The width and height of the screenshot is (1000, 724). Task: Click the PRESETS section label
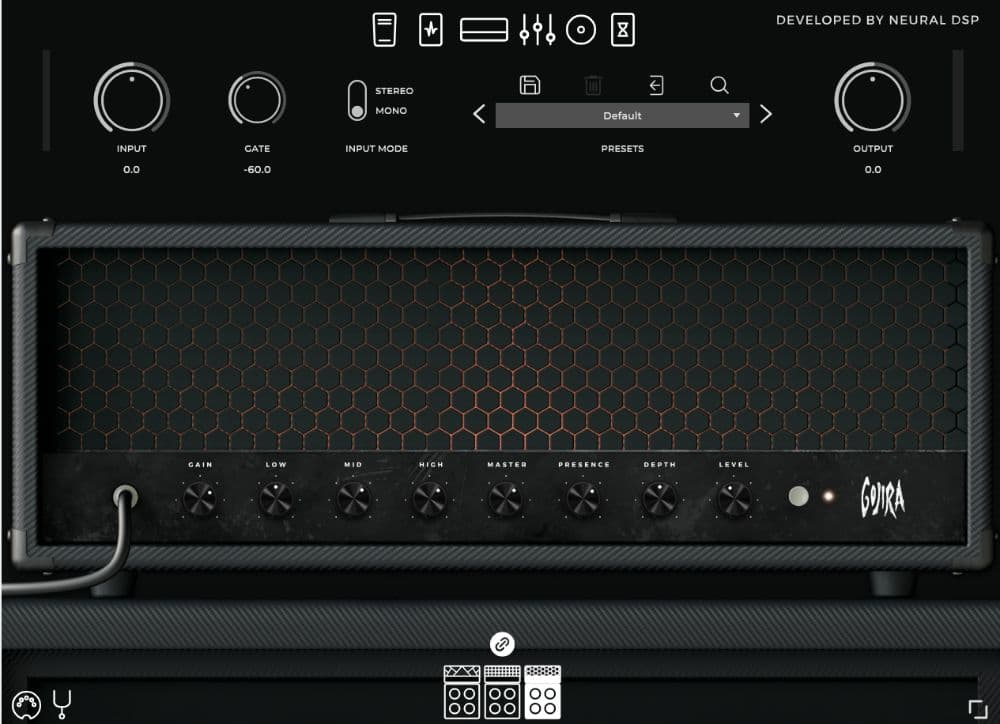[x=622, y=148]
